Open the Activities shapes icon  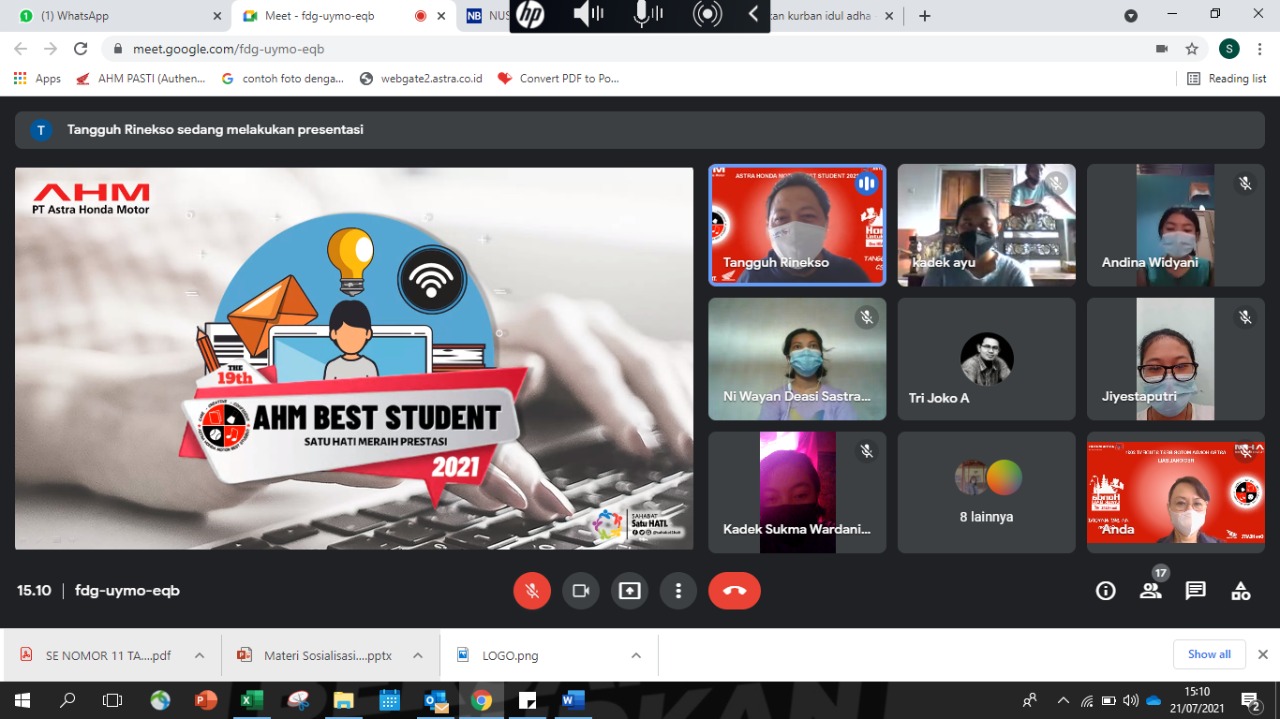(1241, 591)
